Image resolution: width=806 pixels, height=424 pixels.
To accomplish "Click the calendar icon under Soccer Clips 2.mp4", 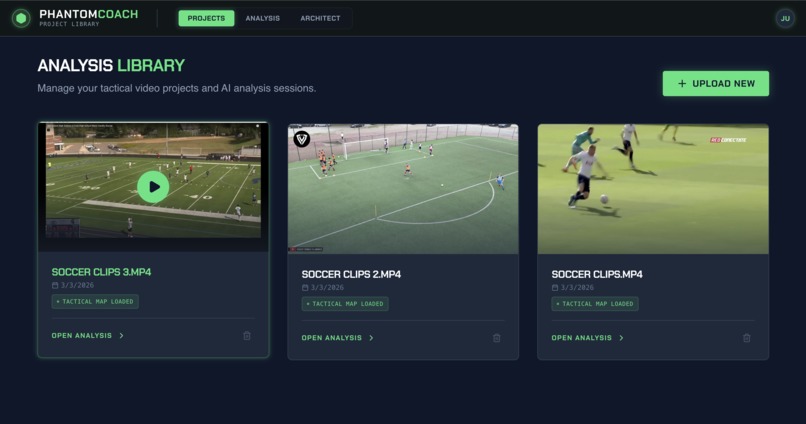I will 305,288.
